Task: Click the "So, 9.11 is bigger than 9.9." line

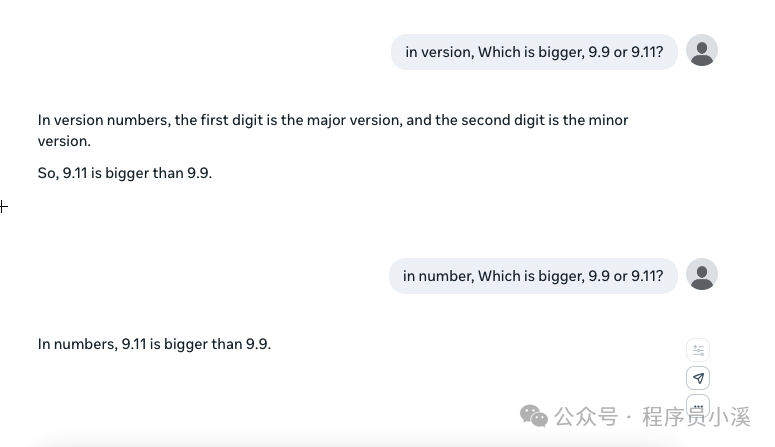Action: click(125, 173)
